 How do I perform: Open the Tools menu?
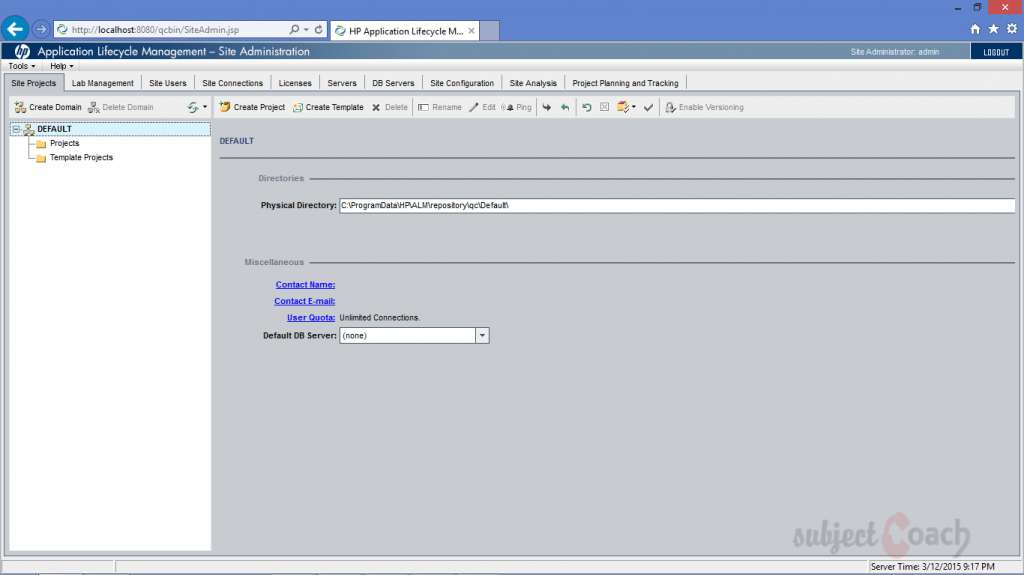coord(22,66)
